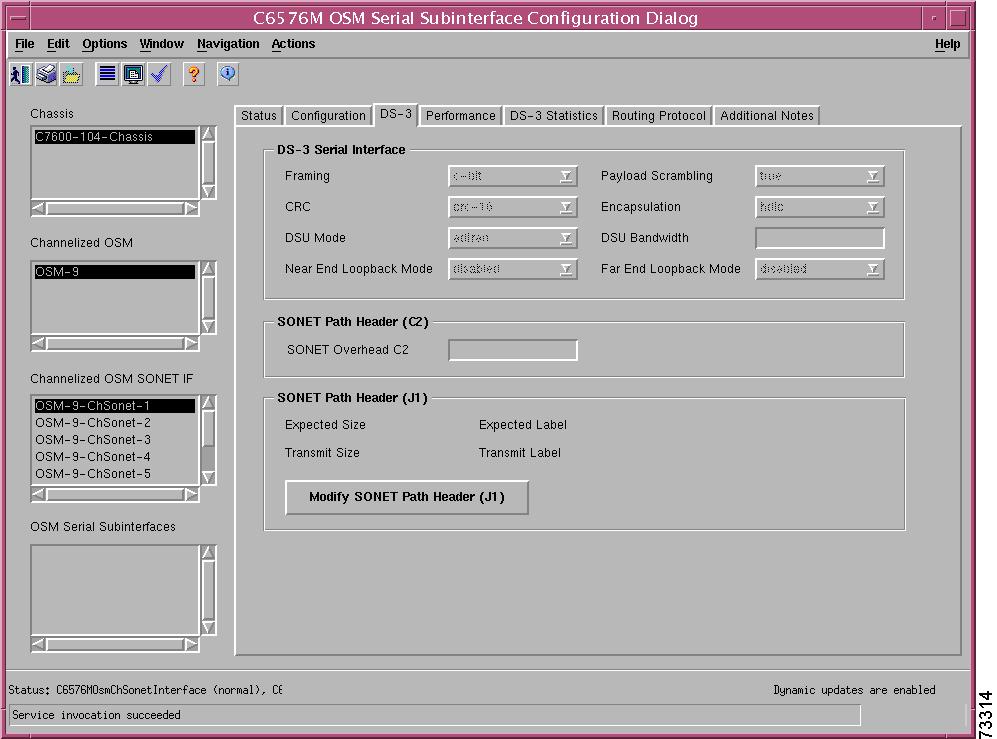Screen dimensions: 997x739
Task: Switch to the Status tab
Action: coord(259,116)
